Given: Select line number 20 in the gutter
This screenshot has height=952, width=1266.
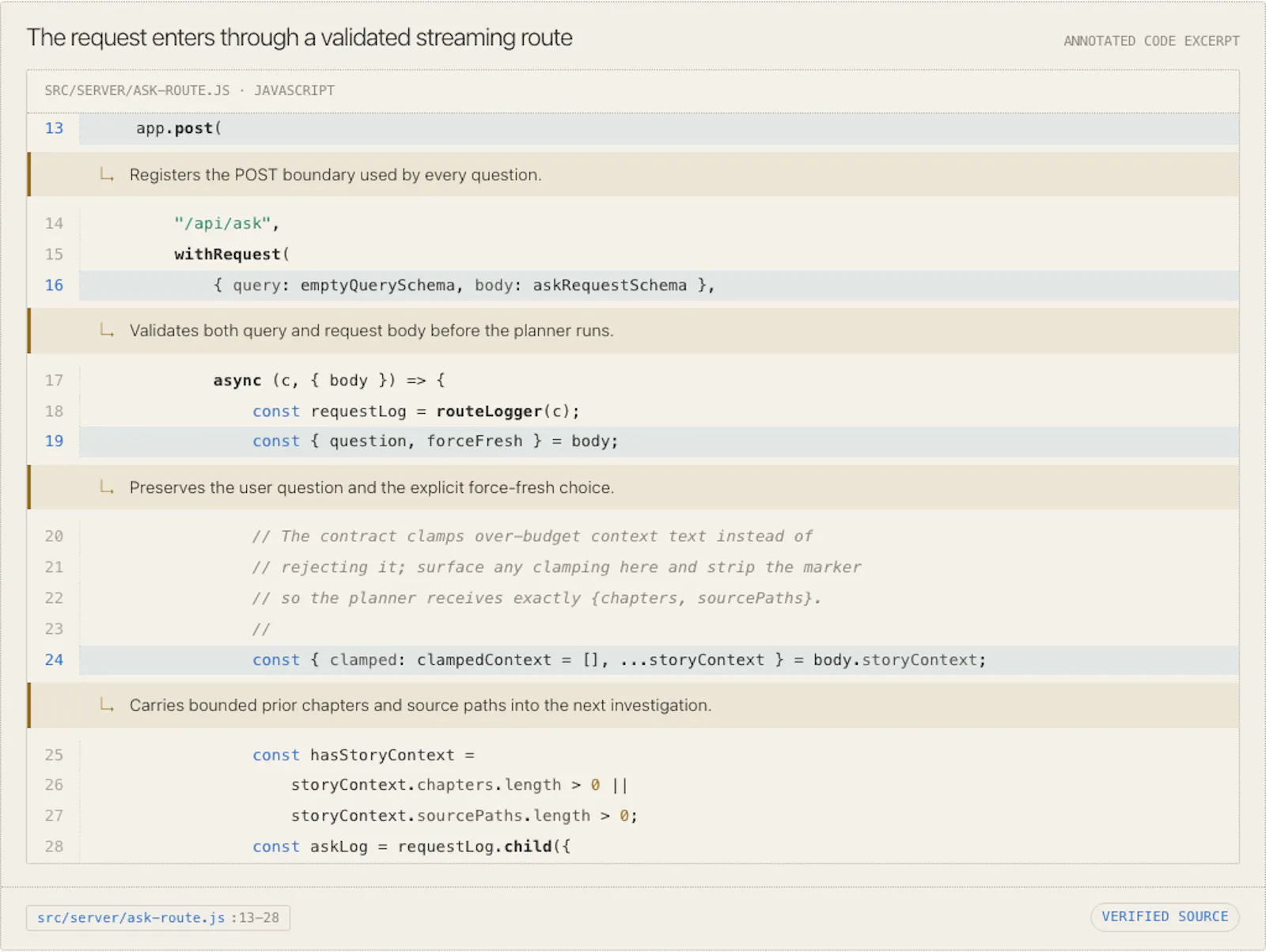Looking at the screenshot, I should tap(54, 537).
